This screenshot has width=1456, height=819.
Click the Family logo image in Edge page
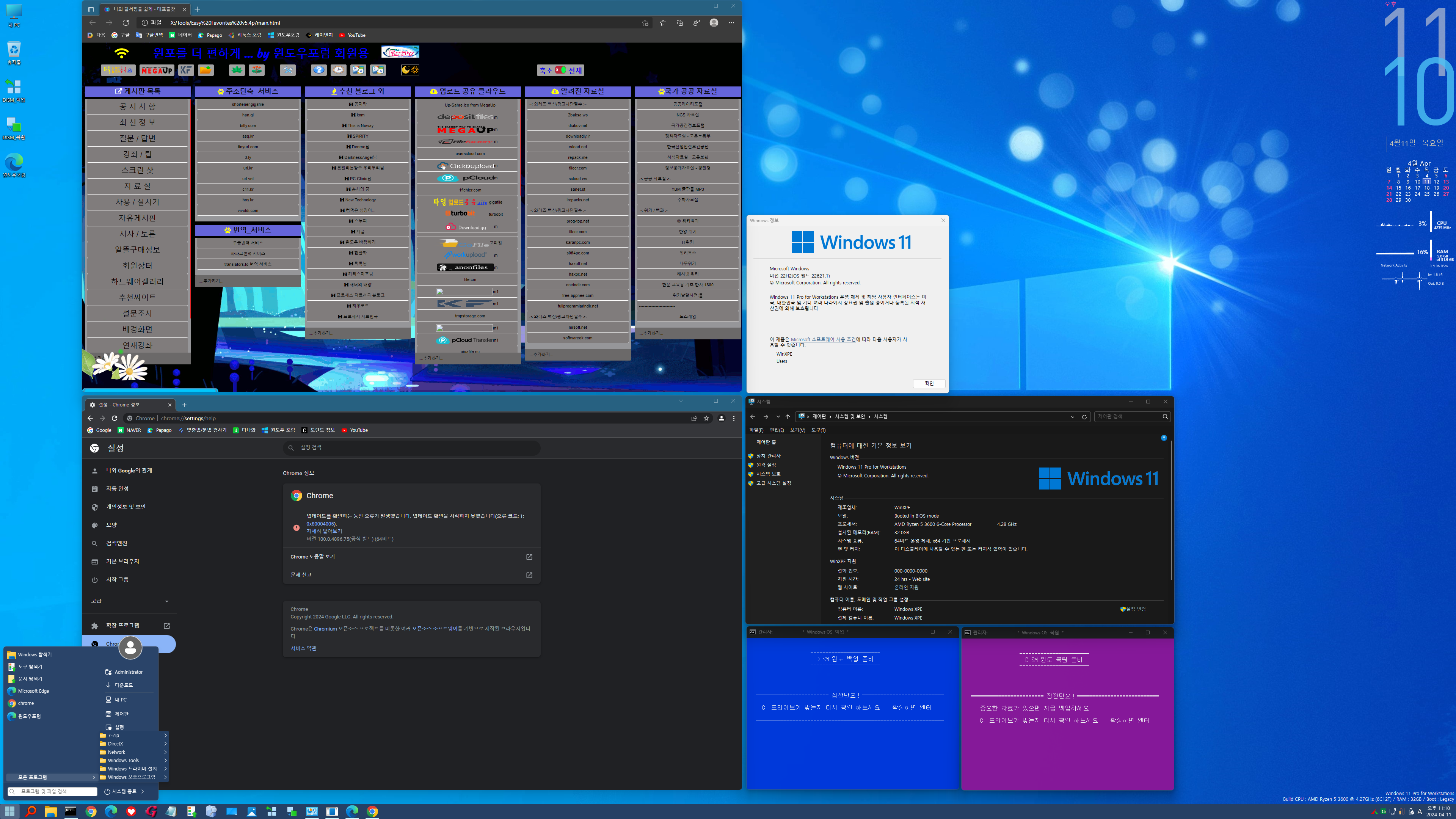tap(400, 52)
